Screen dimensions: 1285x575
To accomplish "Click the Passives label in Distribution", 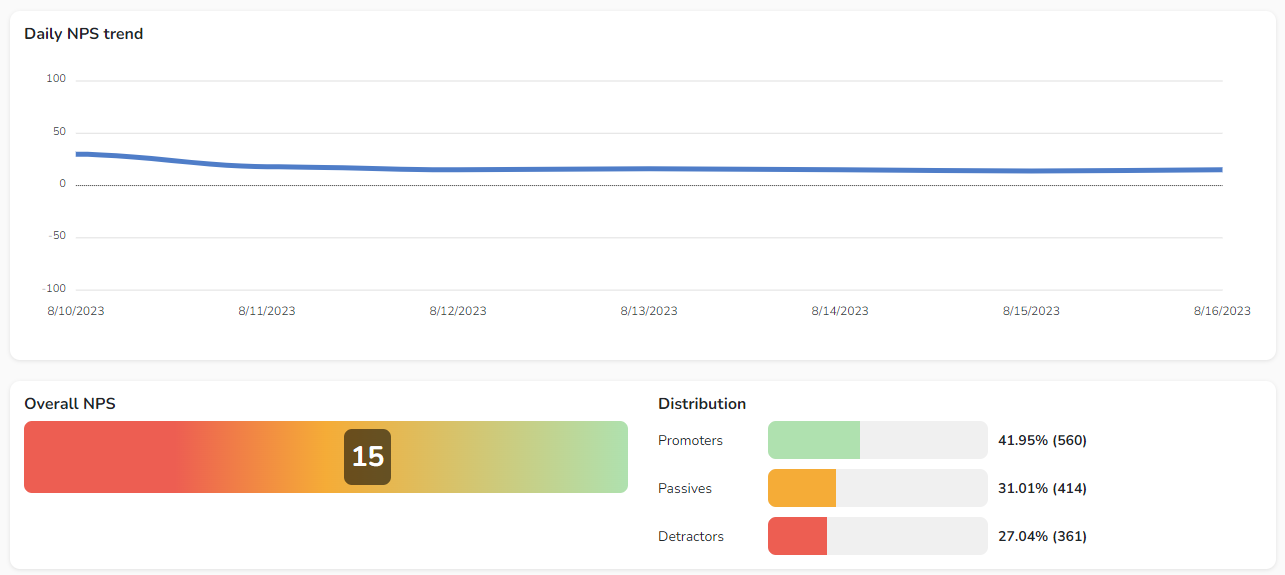I will pyautogui.click(x=685, y=488).
